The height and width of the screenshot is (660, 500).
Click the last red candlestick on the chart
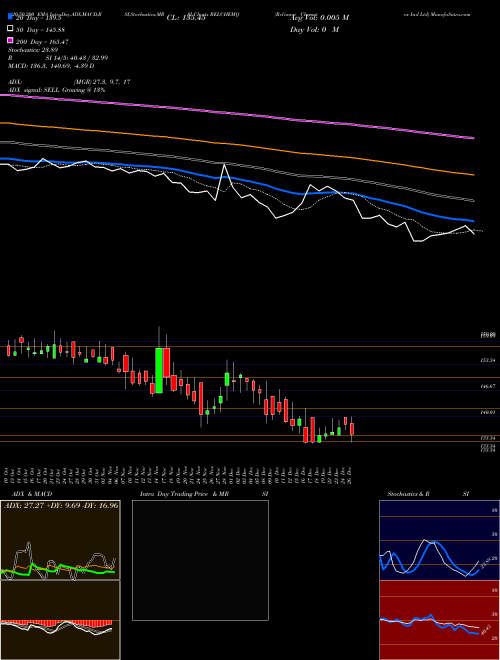[x=352, y=429]
